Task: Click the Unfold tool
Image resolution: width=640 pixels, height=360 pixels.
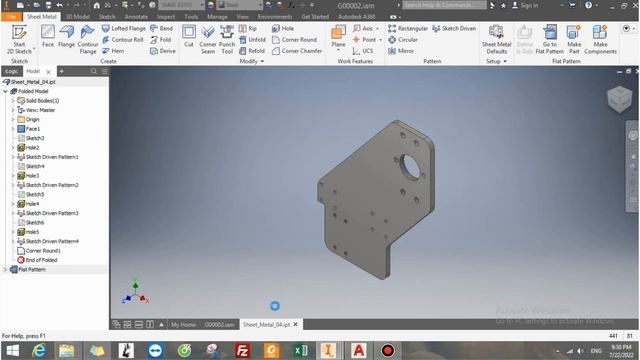Action: click(x=252, y=40)
